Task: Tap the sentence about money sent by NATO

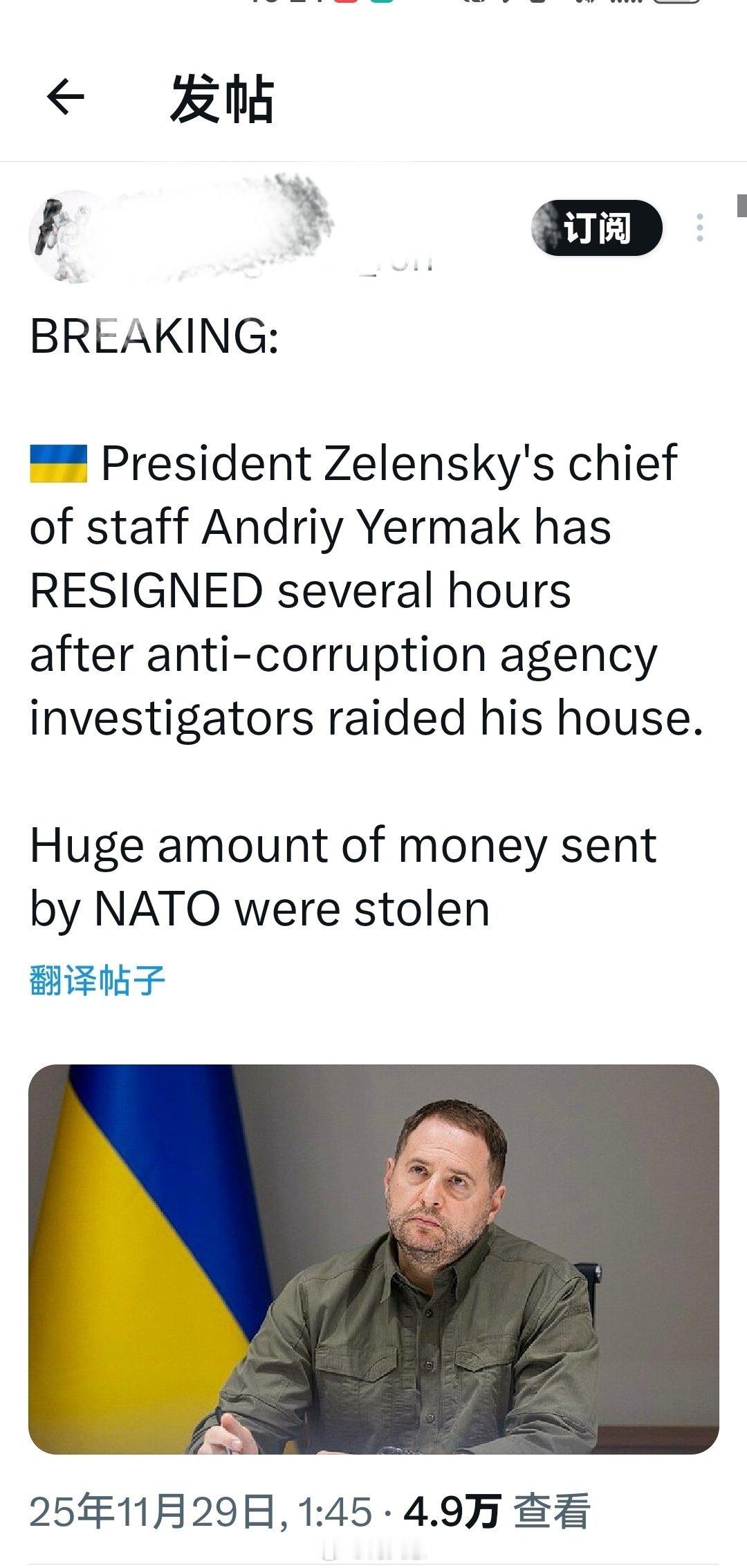Action: 342,876
